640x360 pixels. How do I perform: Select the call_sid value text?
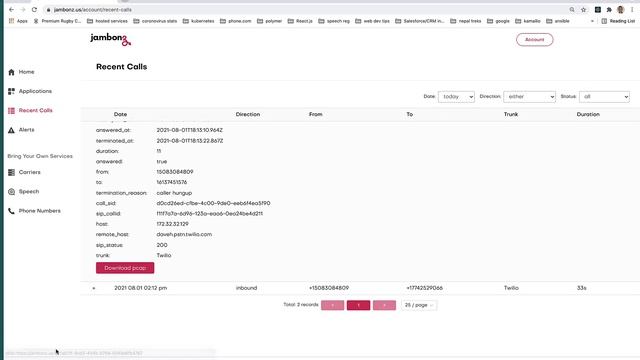pos(213,203)
